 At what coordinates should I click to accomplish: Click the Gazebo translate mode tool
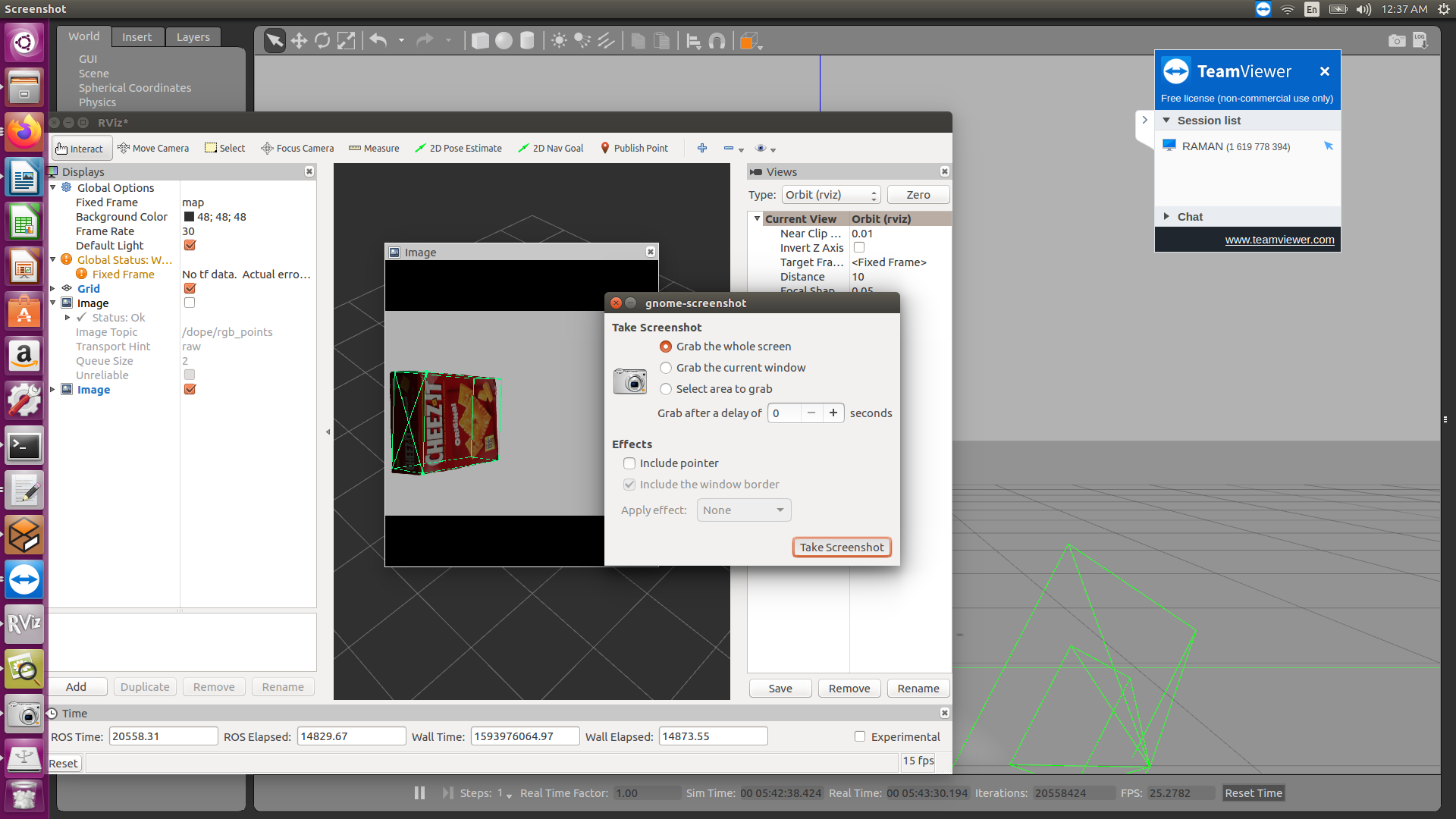pos(299,41)
